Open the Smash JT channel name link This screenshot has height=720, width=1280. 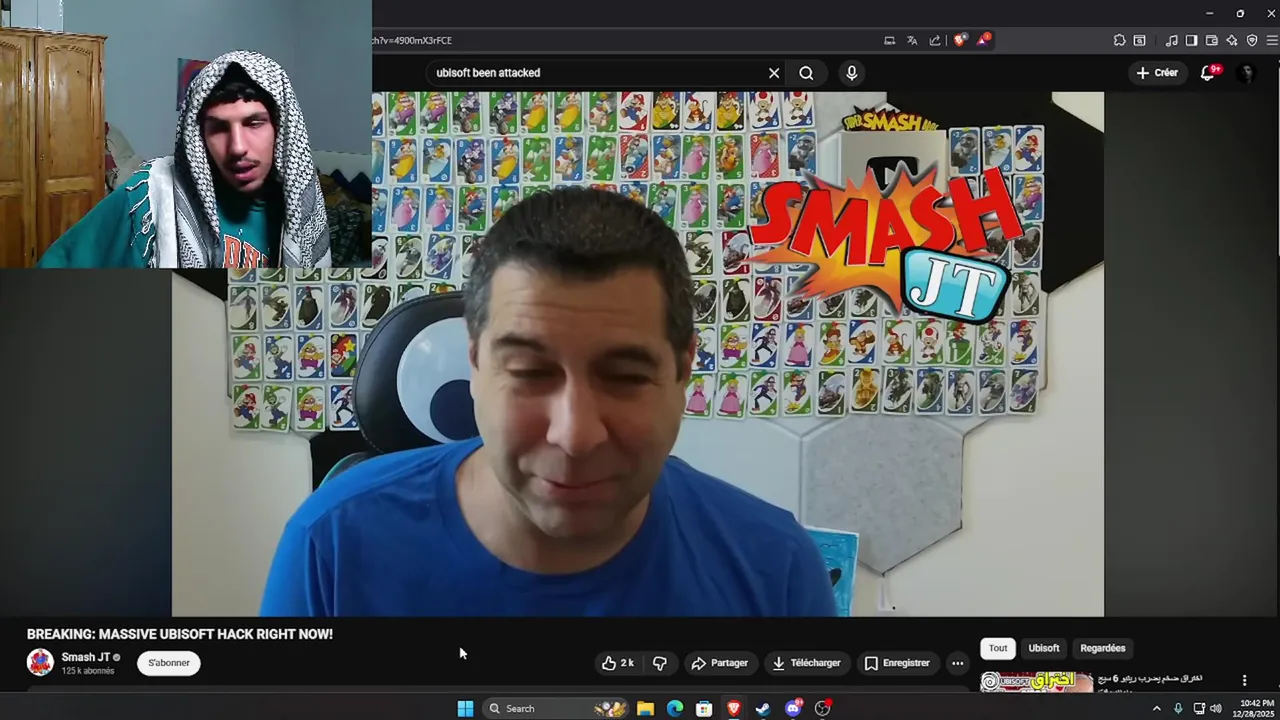(x=86, y=657)
